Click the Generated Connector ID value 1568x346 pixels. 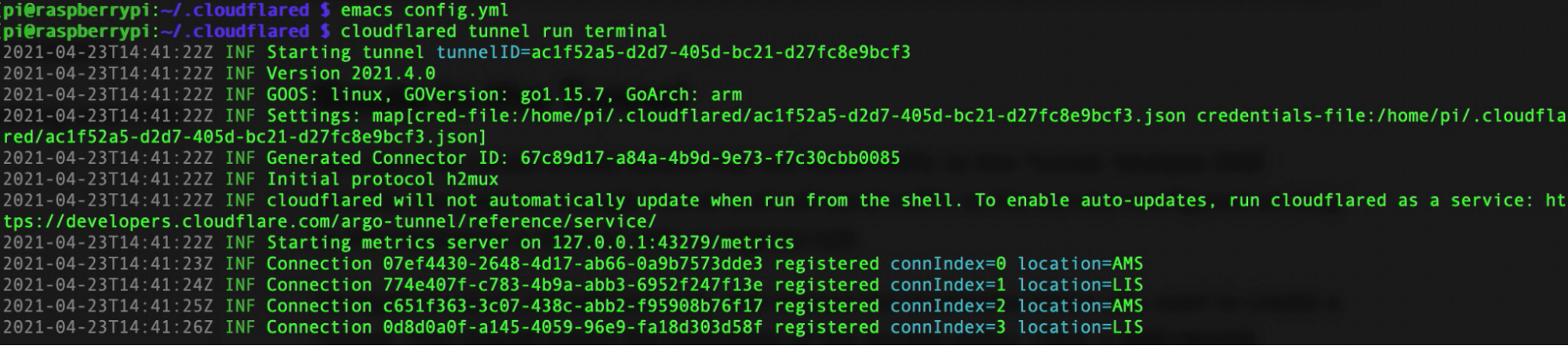pos(711,158)
